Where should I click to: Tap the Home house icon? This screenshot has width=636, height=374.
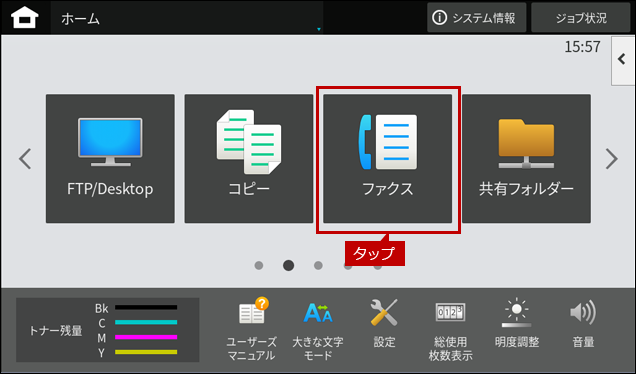tap(25, 18)
